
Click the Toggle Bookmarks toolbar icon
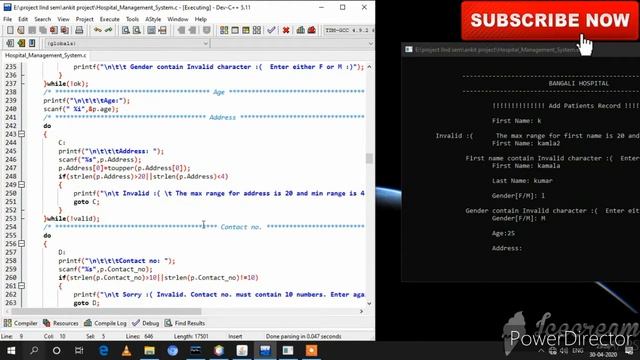click(x=21, y=43)
